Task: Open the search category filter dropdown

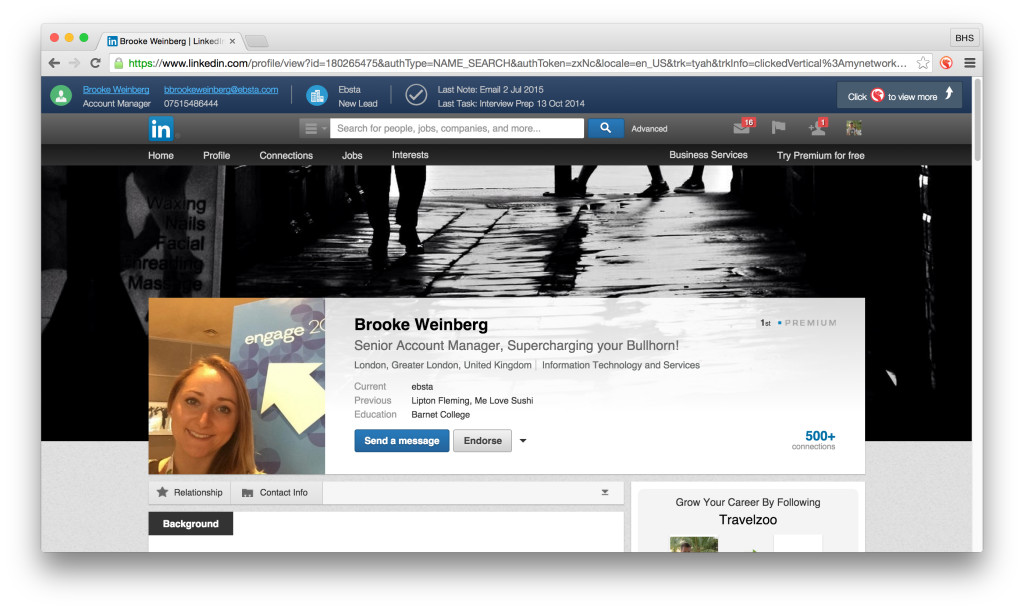Action: tap(314, 128)
